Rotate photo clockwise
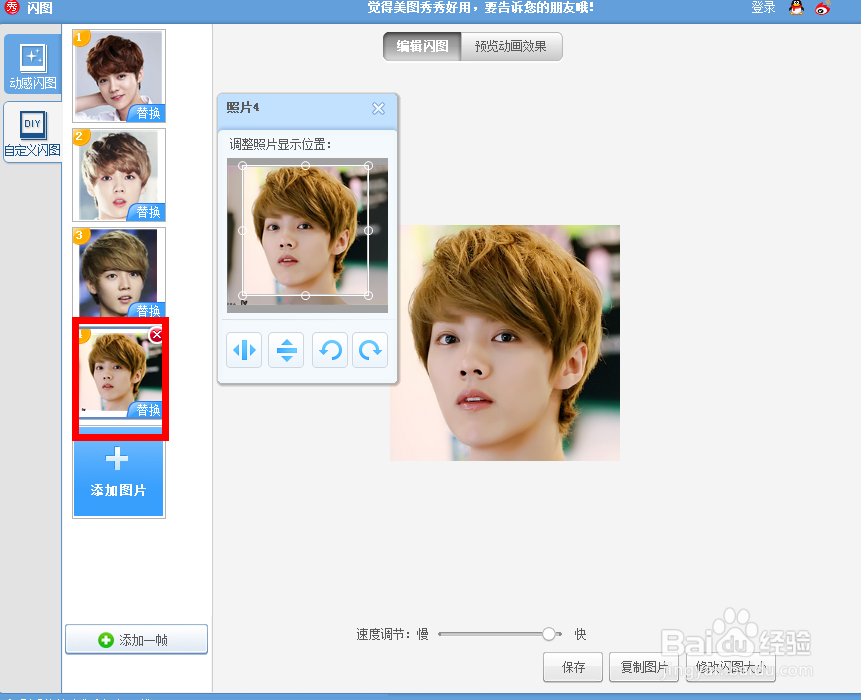The image size is (861, 700). [370, 350]
